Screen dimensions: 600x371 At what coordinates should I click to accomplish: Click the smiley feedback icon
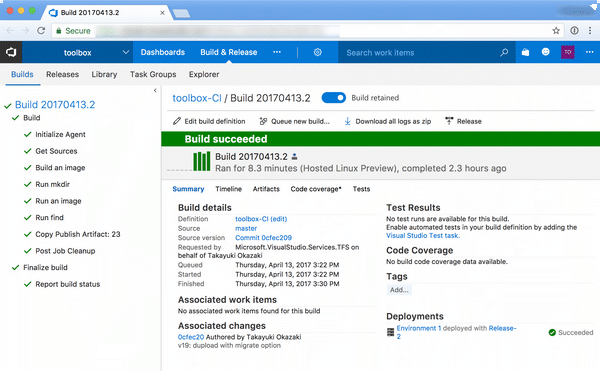pos(546,52)
